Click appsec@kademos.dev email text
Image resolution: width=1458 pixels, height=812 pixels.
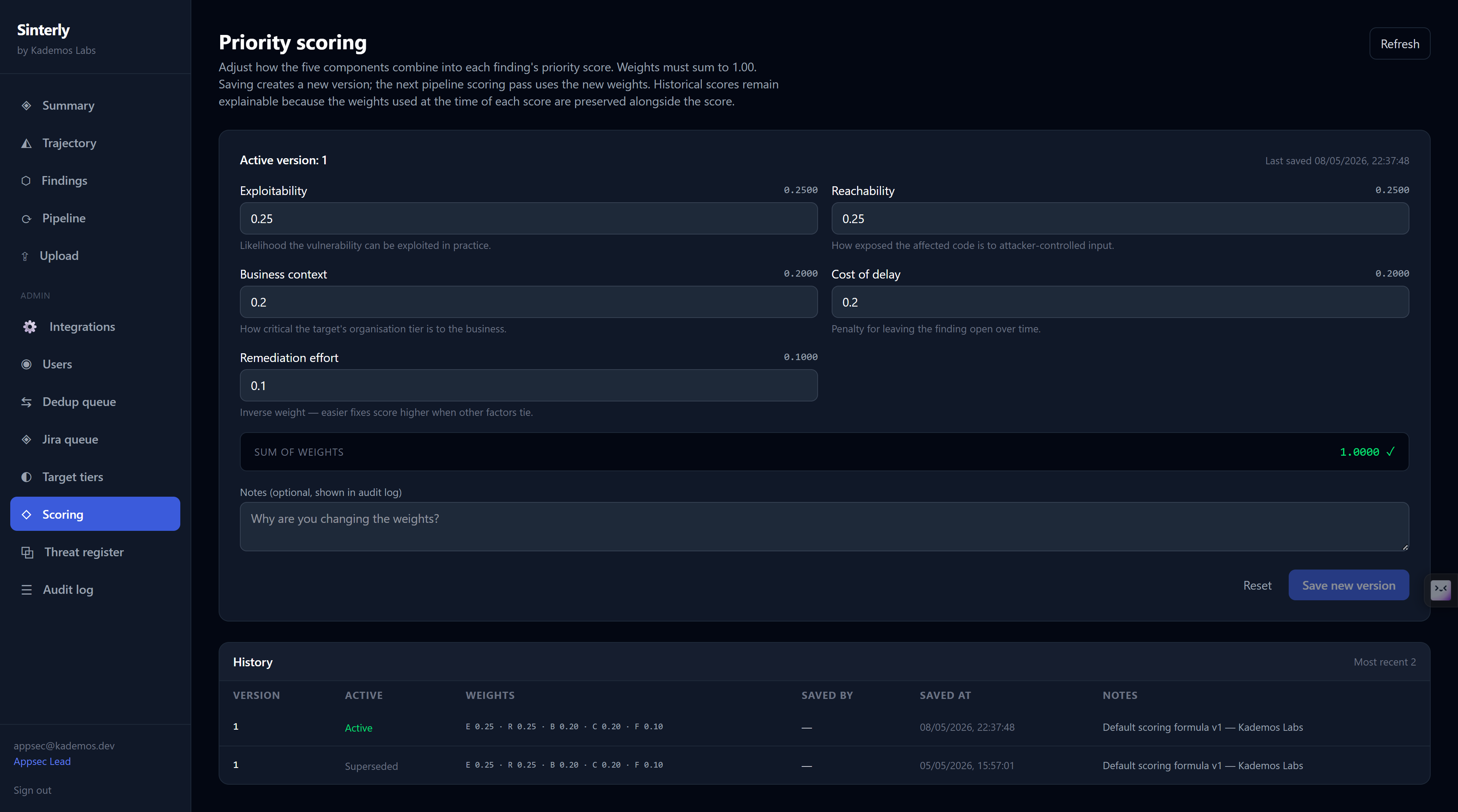pyautogui.click(x=64, y=746)
